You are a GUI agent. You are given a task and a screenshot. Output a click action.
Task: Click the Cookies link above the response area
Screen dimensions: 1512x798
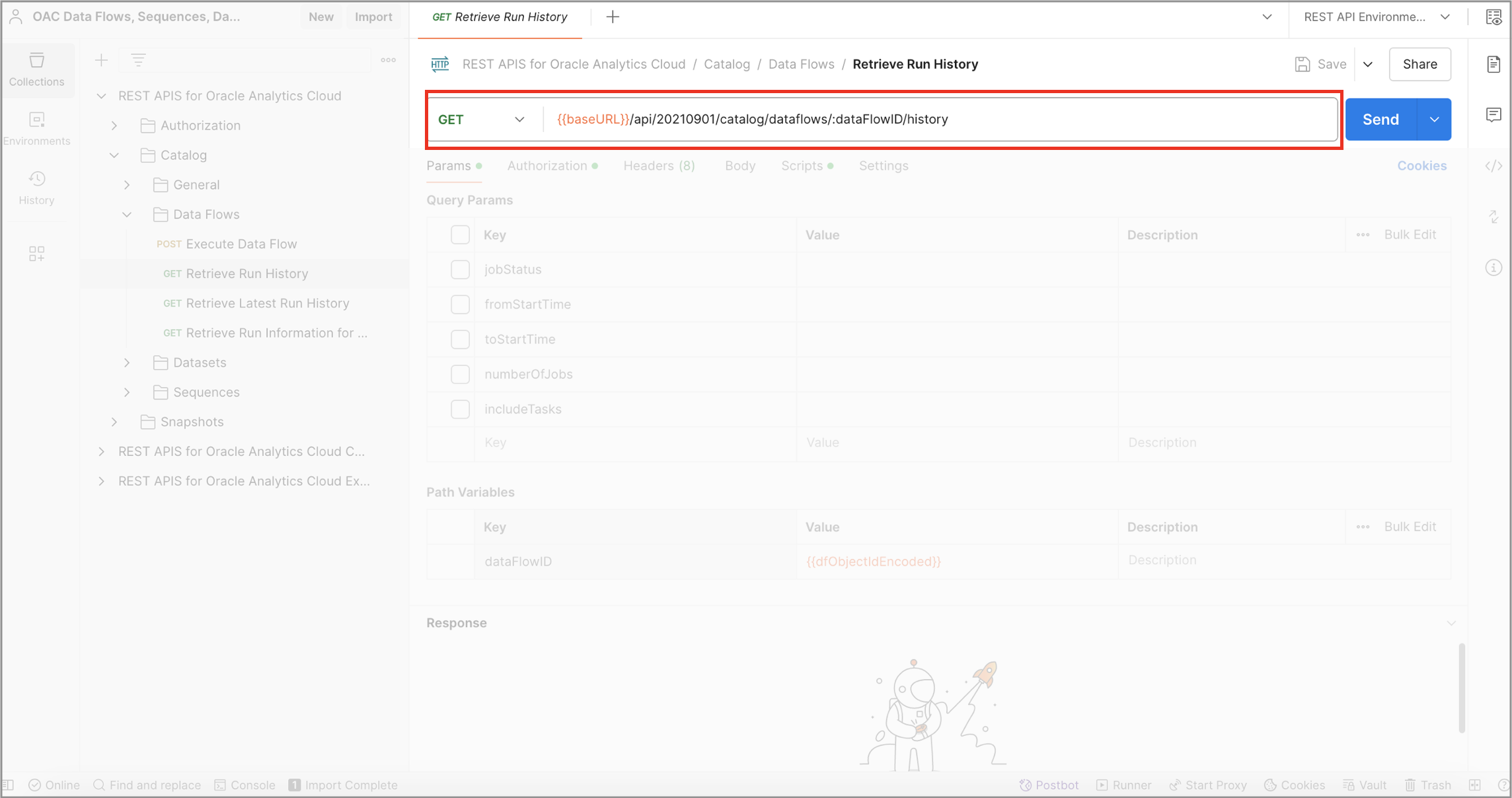pyautogui.click(x=1422, y=166)
